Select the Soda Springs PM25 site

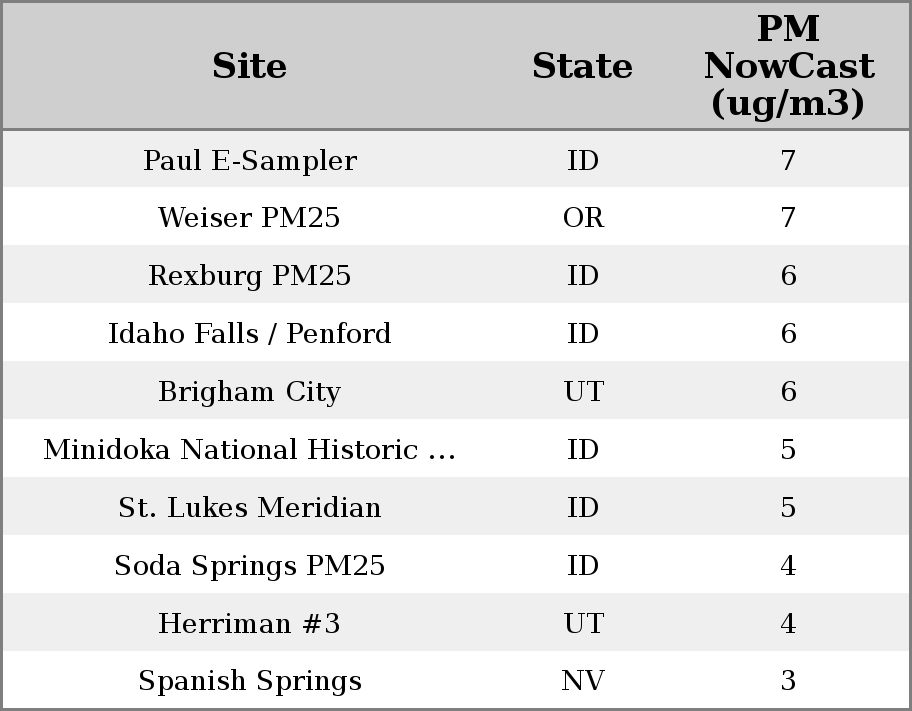coord(249,566)
